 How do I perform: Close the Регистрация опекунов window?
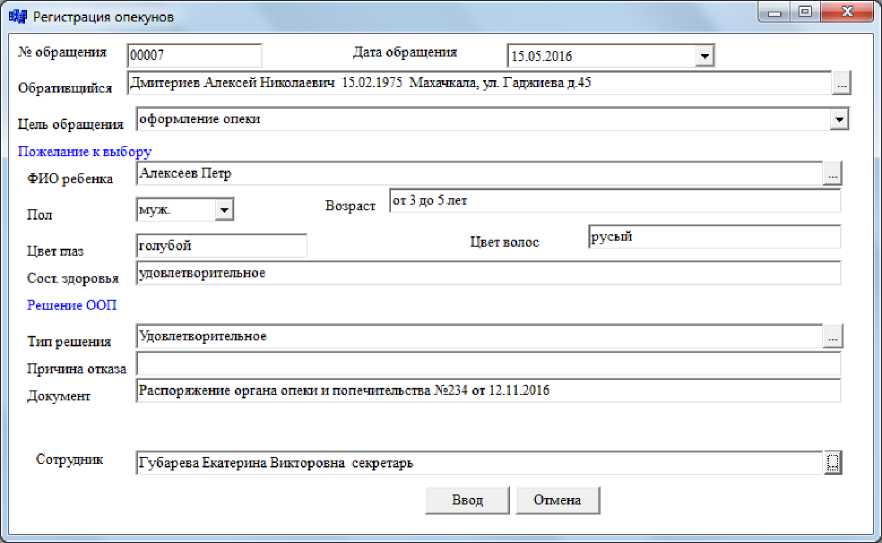pyautogui.click(x=848, y=12)
